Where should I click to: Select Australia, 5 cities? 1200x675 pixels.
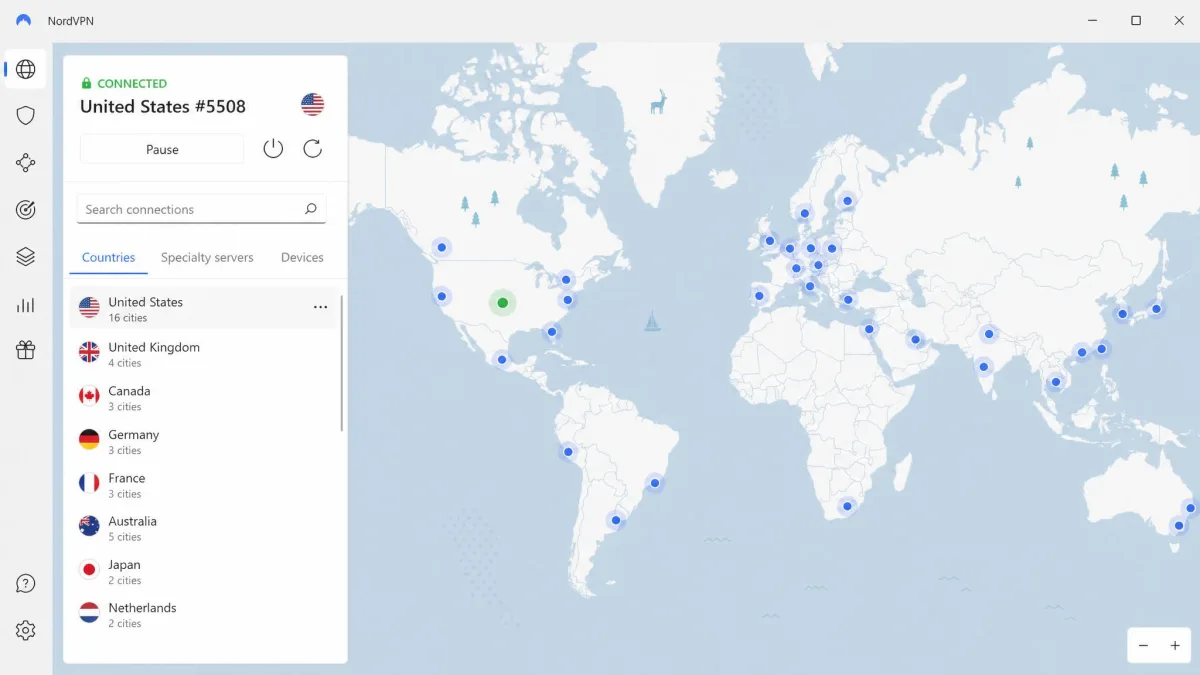pyautogui.click(x=205, y=528)
